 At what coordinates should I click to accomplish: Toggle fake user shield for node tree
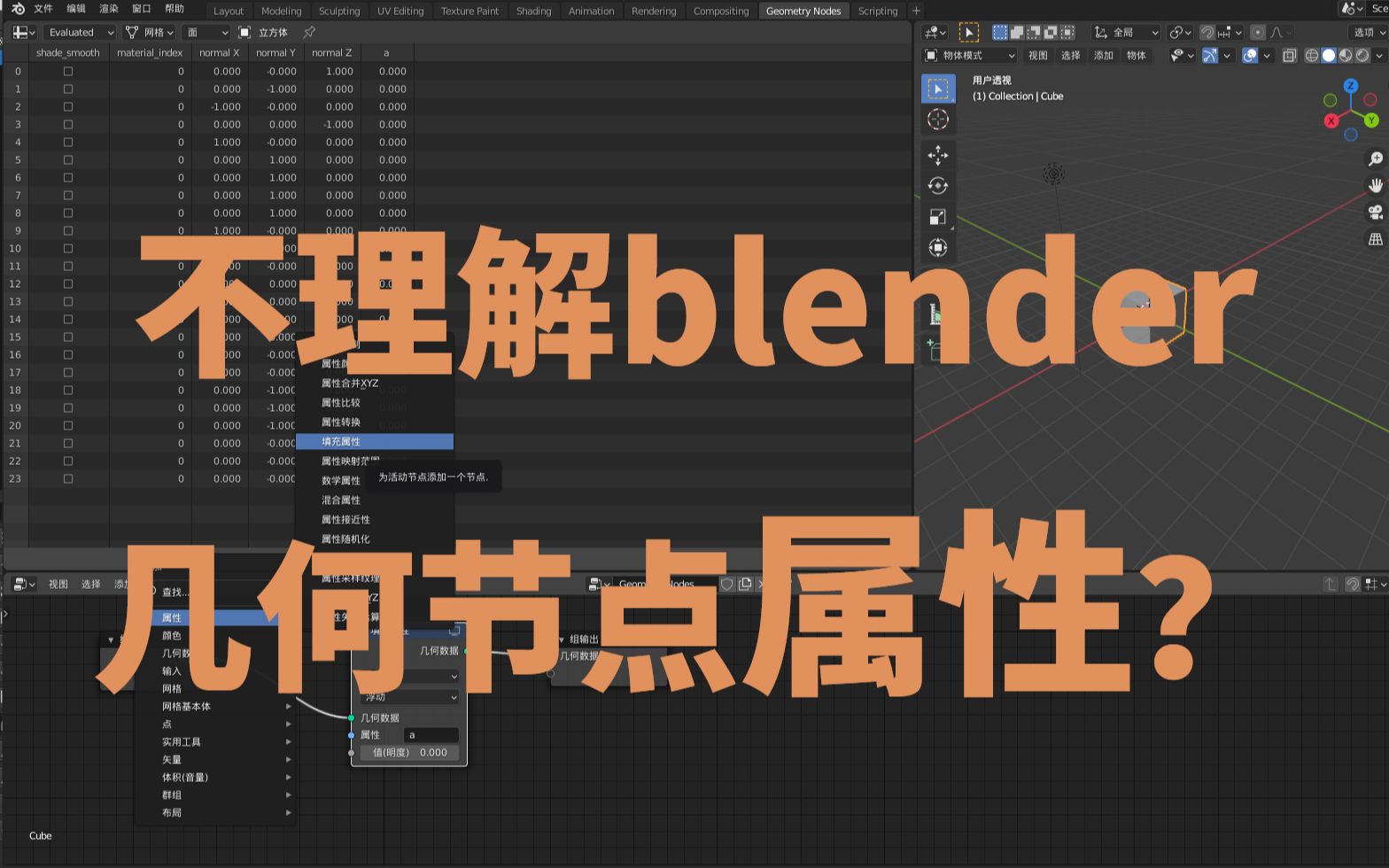[x=727, y=584]
